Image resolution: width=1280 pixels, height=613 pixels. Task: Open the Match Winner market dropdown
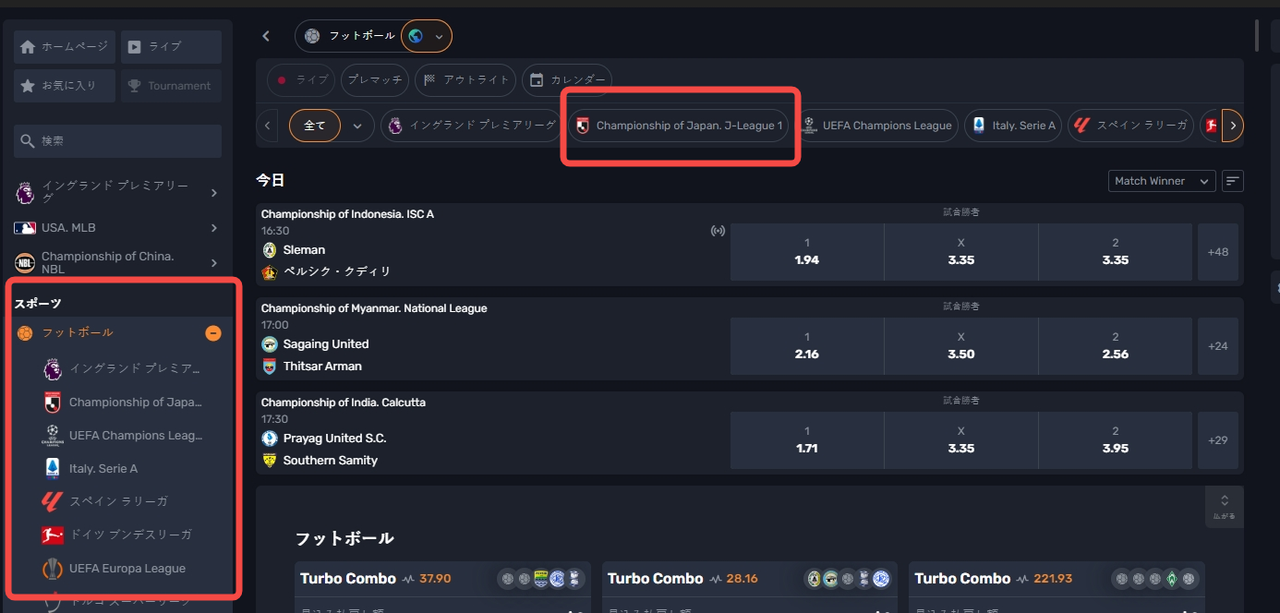[1161, 181]
